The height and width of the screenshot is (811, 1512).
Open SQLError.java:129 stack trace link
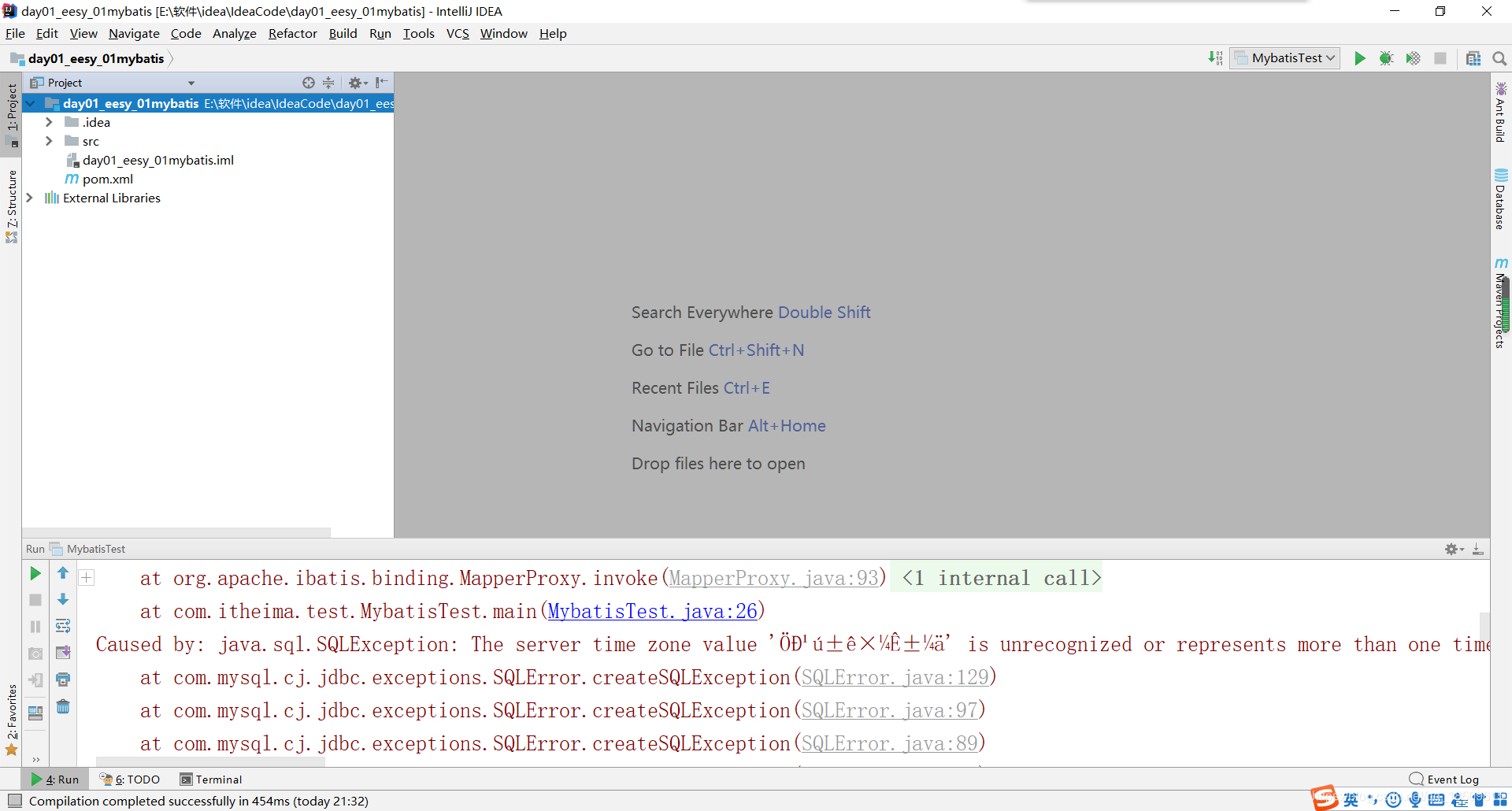pos(895,677)
